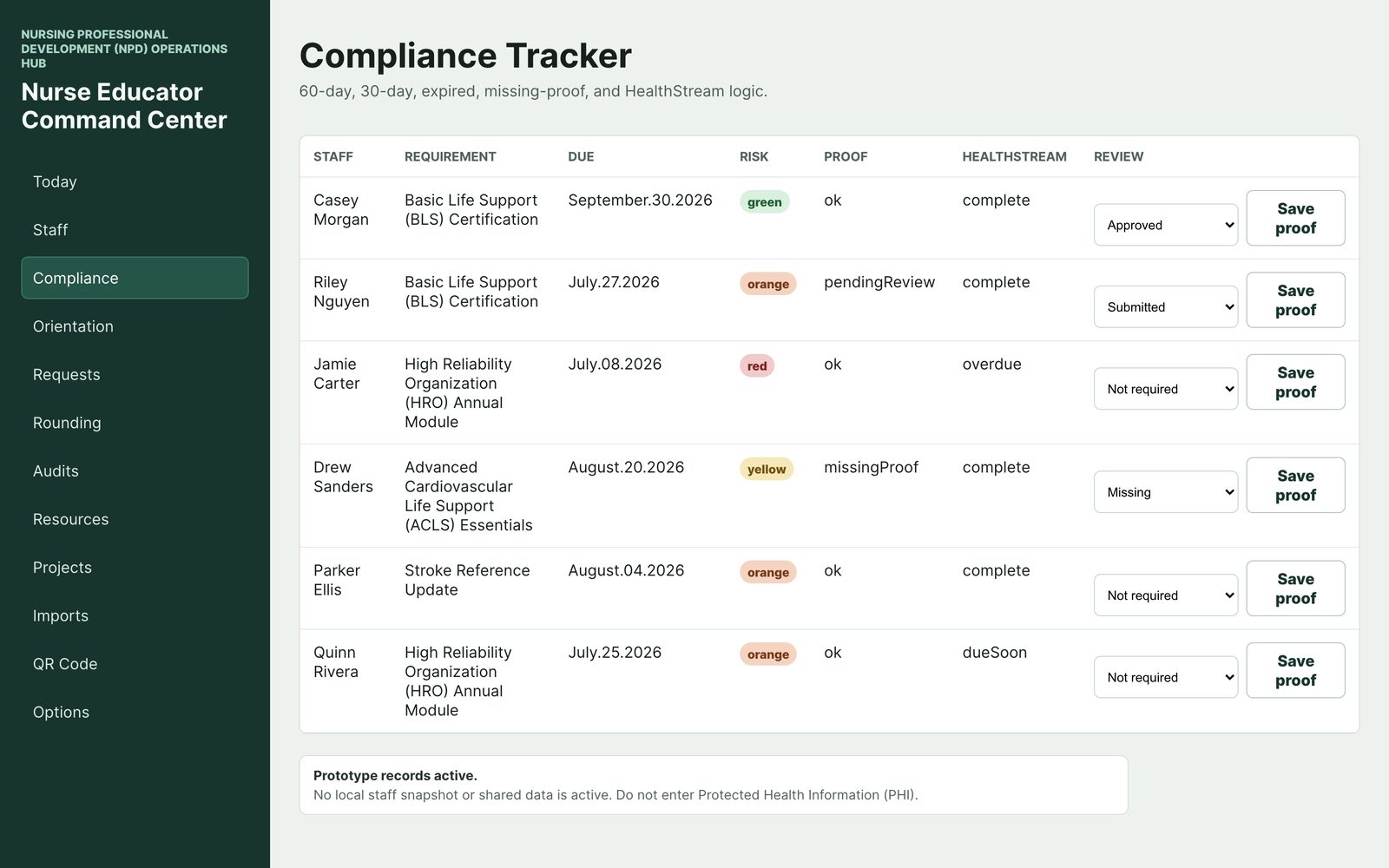
Task: Click the pendingReview proof status
Action: click(x=879, y=282)
